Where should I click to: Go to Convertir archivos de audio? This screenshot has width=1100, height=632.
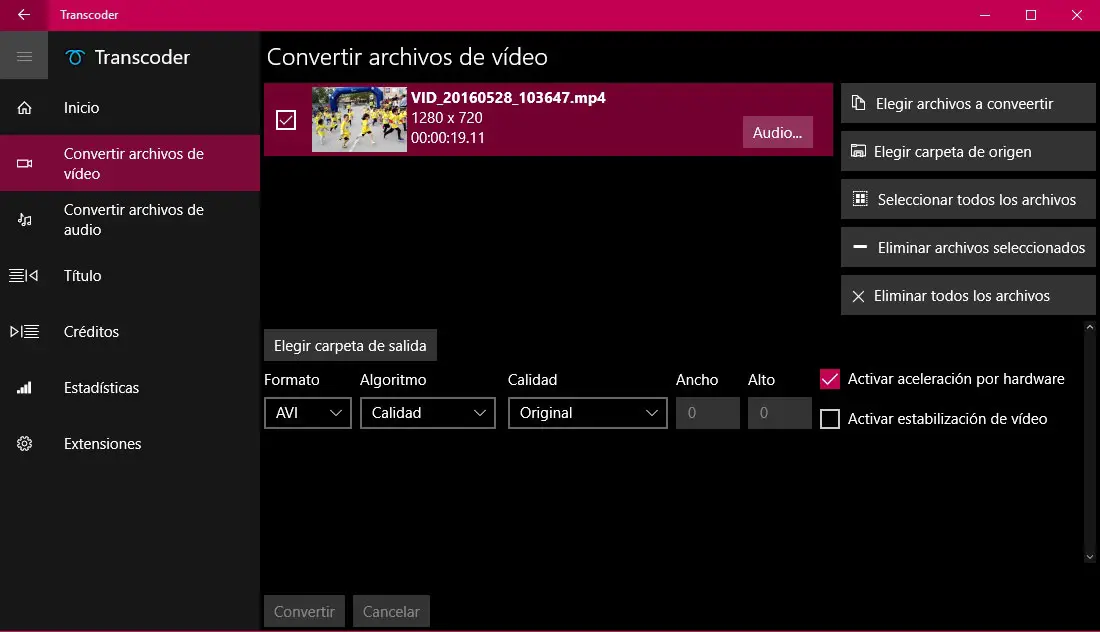[x=133, y=220]
